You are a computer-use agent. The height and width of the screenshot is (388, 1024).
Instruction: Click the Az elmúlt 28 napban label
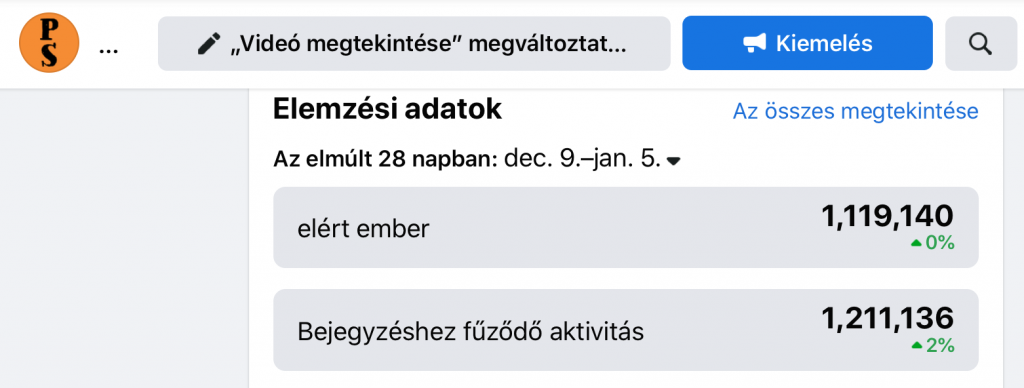click(x=386, y=159)
